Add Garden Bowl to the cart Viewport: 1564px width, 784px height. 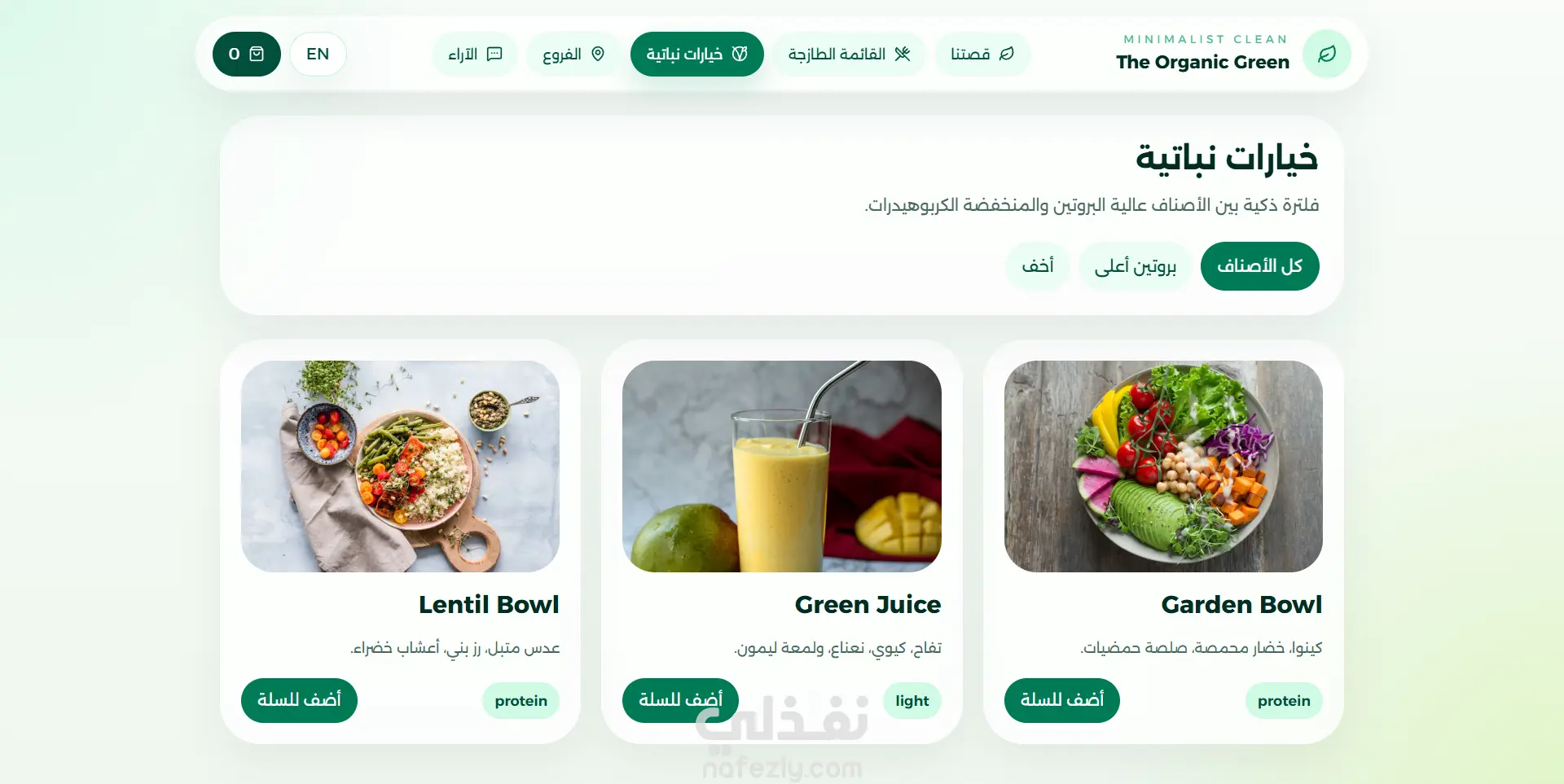point(1061,700)
